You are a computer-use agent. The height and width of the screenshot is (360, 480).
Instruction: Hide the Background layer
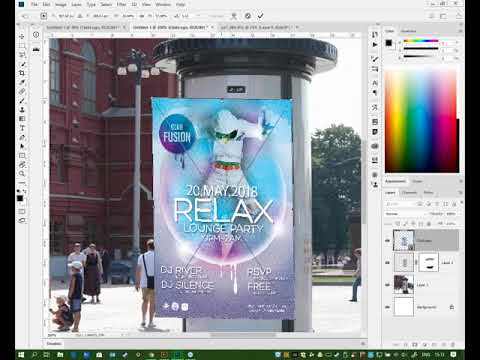point(388,307)
